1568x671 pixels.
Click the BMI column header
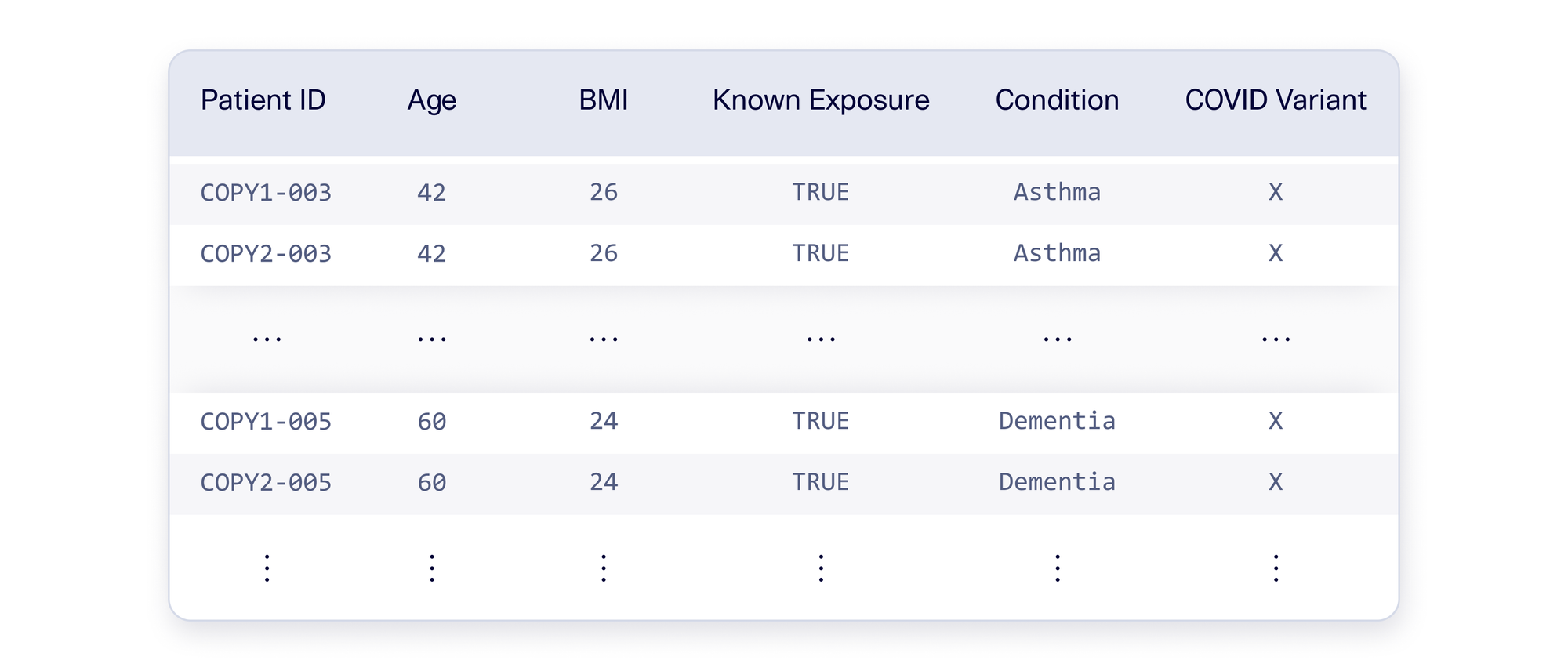pos(604,100)
